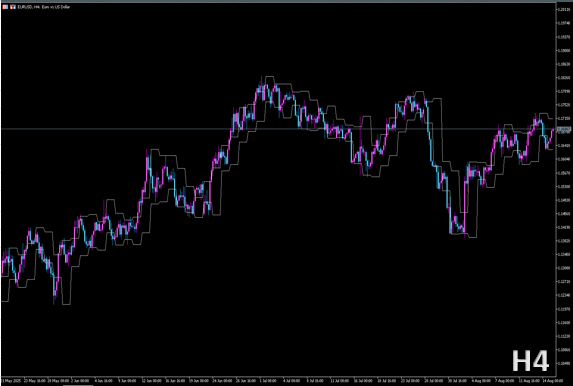This screenshot has width=573, height=386.
Task: Click the Depth of Market icon beside EURUSD title
Action: (x=5, y=7)
